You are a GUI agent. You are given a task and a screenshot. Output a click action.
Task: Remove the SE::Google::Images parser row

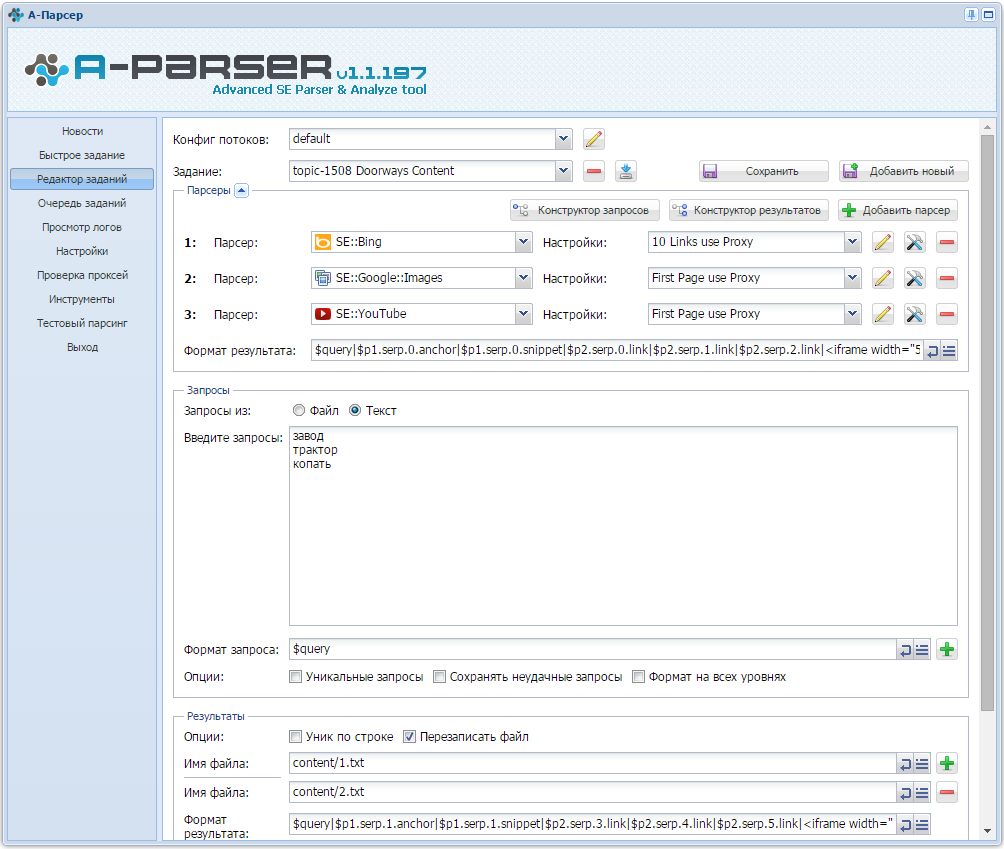pos(946,278)
